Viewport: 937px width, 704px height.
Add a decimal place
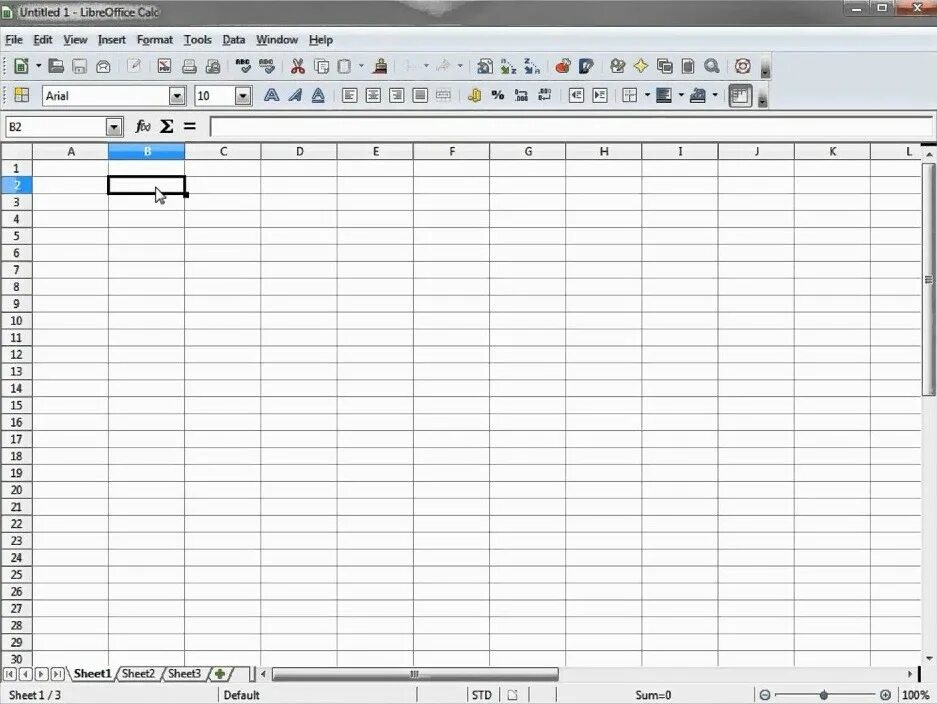[521, 96]
